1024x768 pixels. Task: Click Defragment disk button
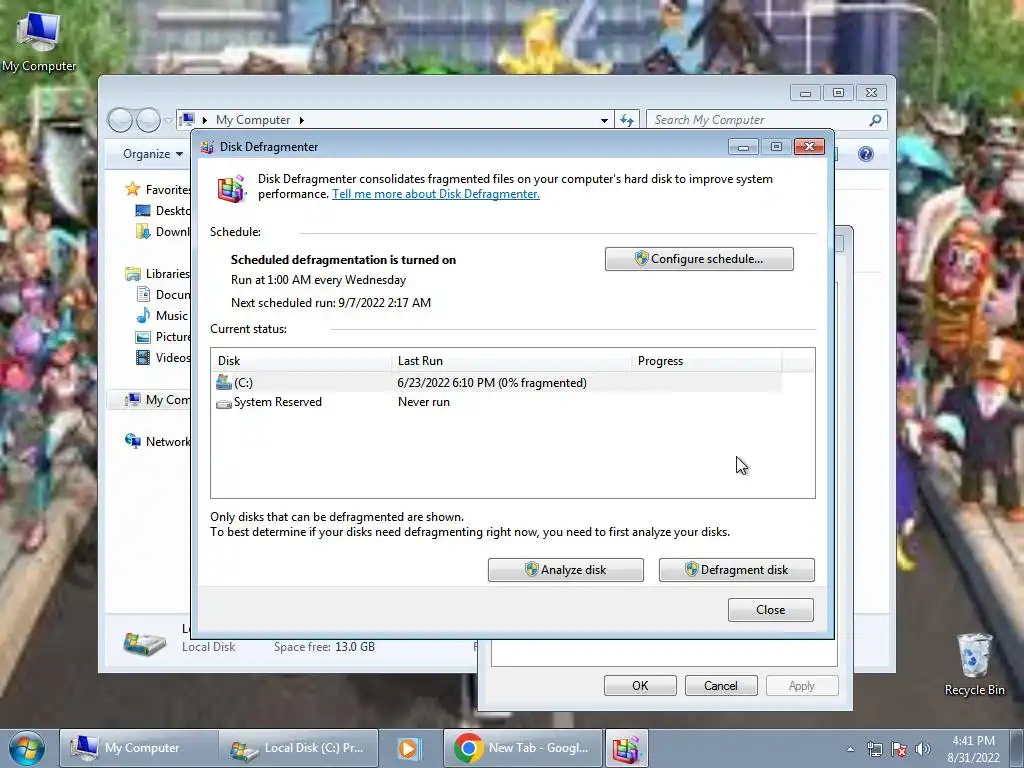click(737, 569)
